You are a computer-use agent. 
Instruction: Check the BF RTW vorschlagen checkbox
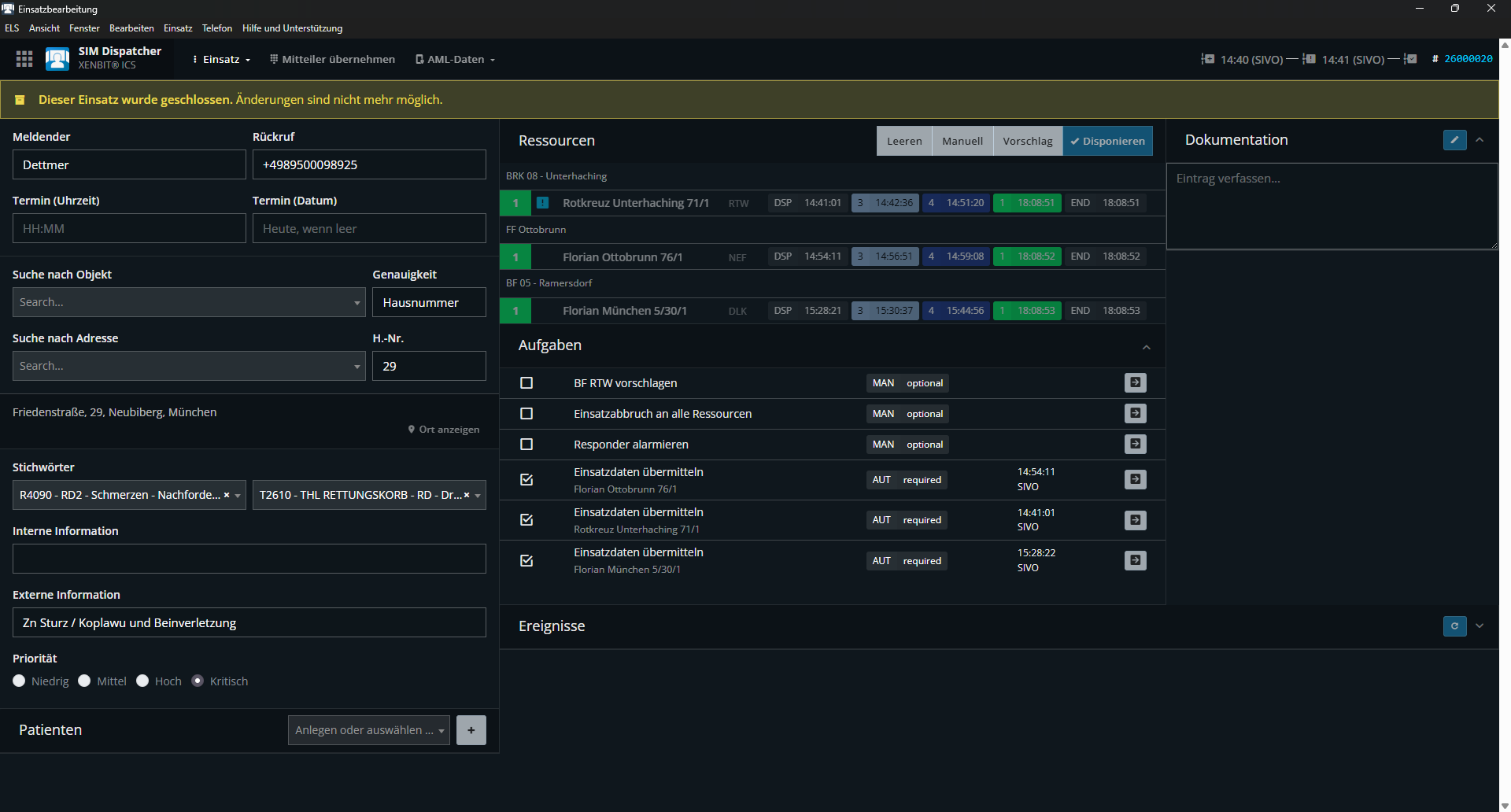pyautogui.click(x=526, y=383)
